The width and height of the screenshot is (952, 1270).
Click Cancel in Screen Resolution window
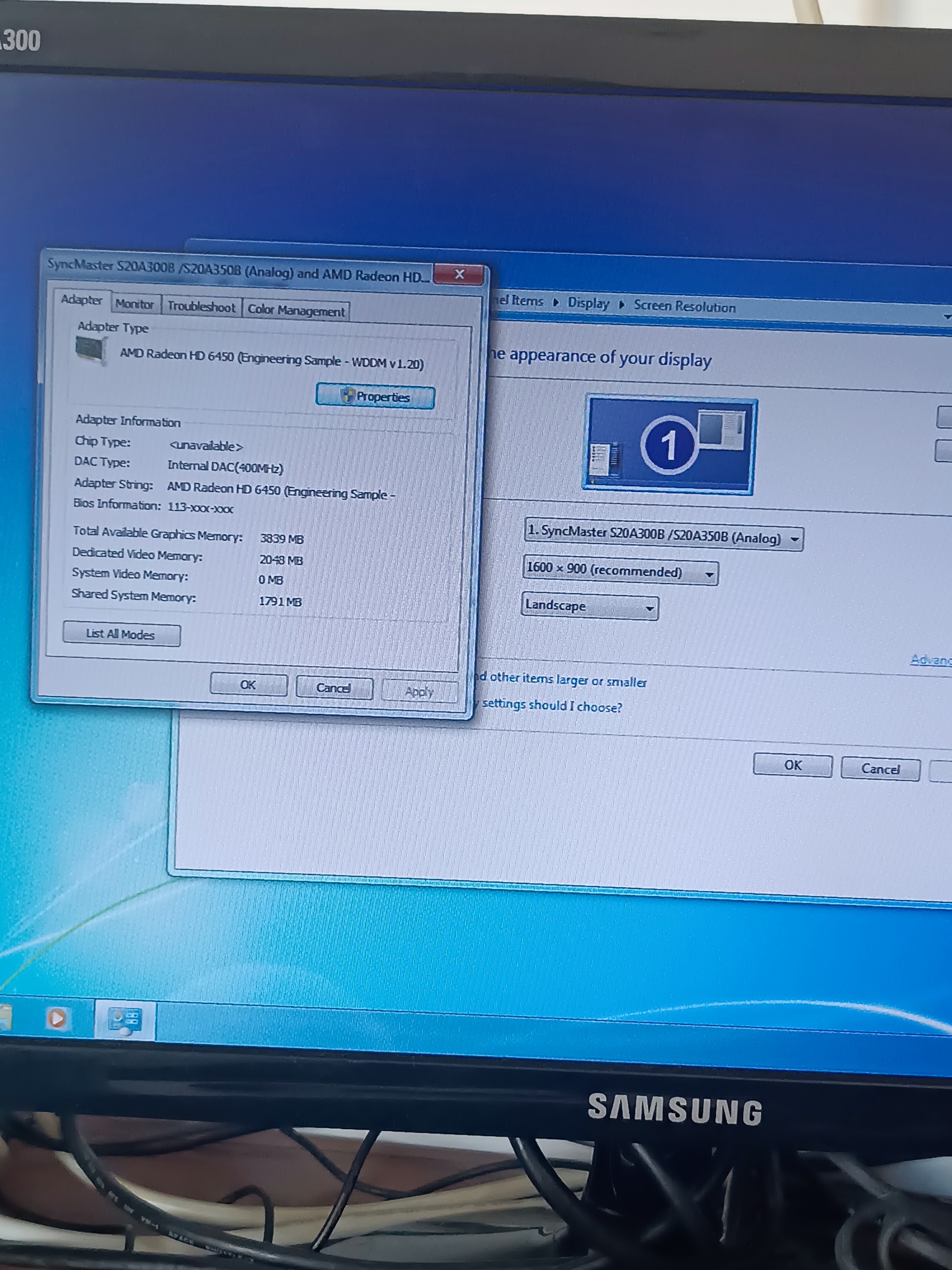879,769
